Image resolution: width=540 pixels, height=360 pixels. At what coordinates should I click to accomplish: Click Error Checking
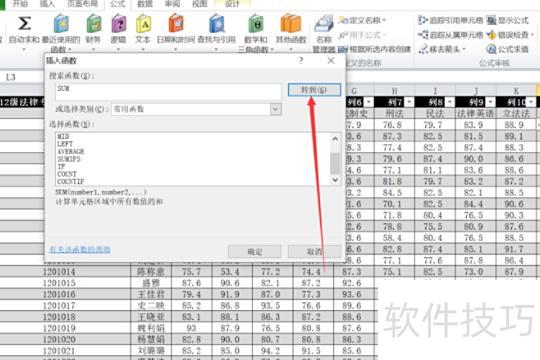pos(510,35)
